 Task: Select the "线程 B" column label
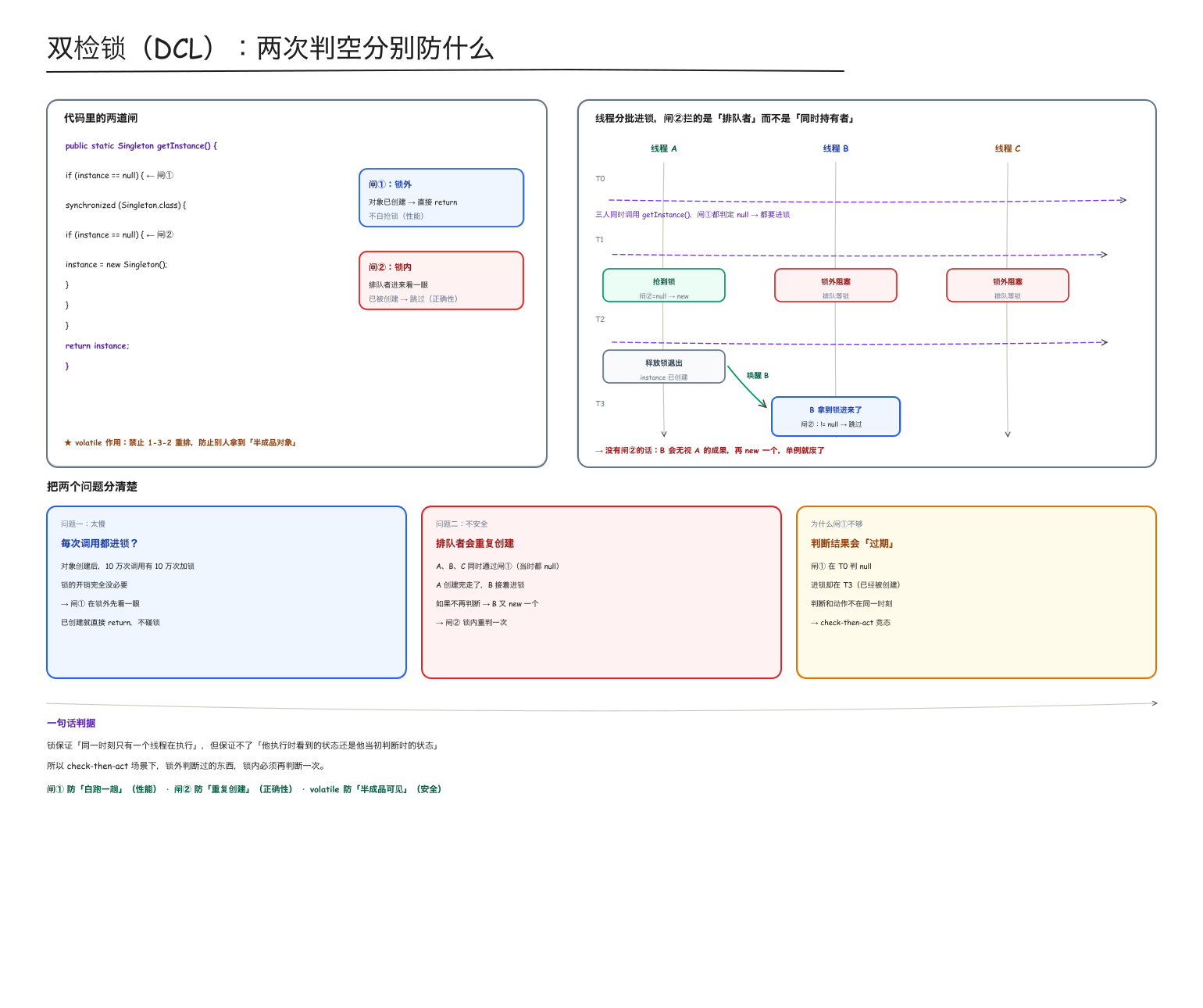click(x=836, y=148)
